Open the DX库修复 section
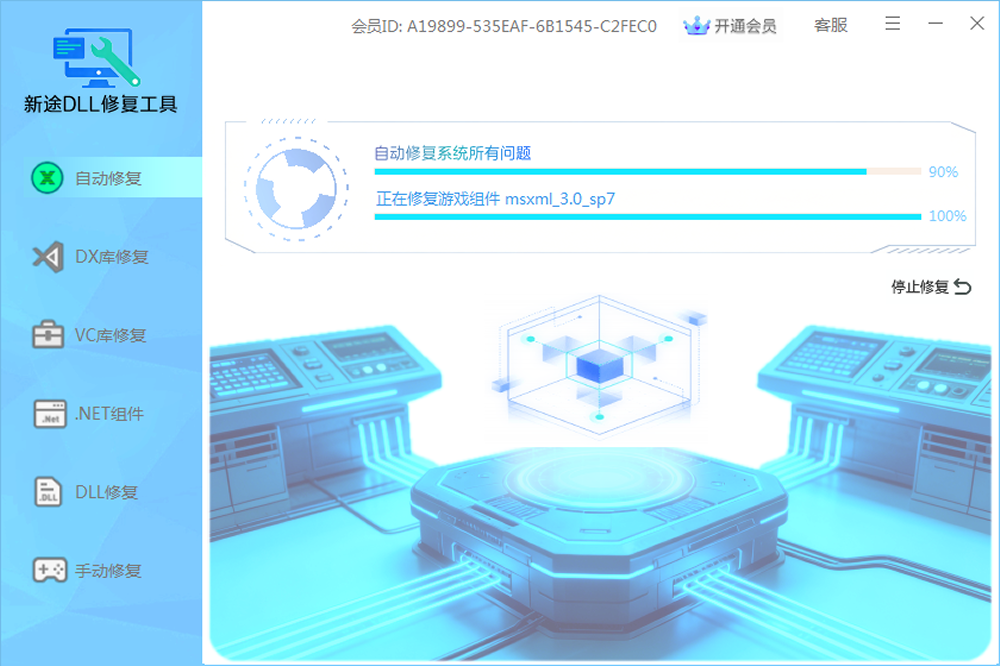Image resolution: width=1000 pixels, height=666 pixels. click(x=111, y=257)
